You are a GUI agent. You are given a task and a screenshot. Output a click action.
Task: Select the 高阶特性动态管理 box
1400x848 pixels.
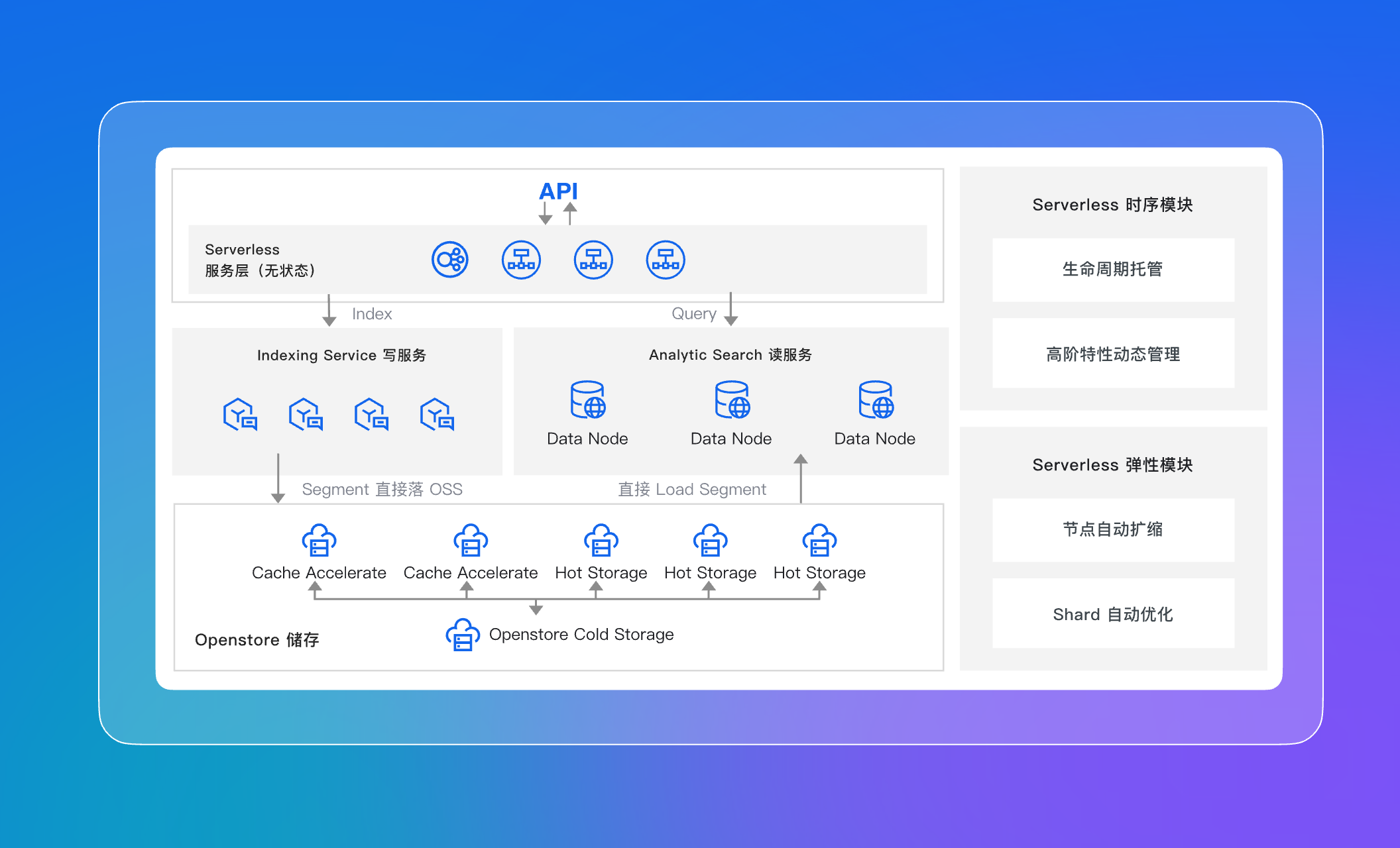(x=1113, y=354)
